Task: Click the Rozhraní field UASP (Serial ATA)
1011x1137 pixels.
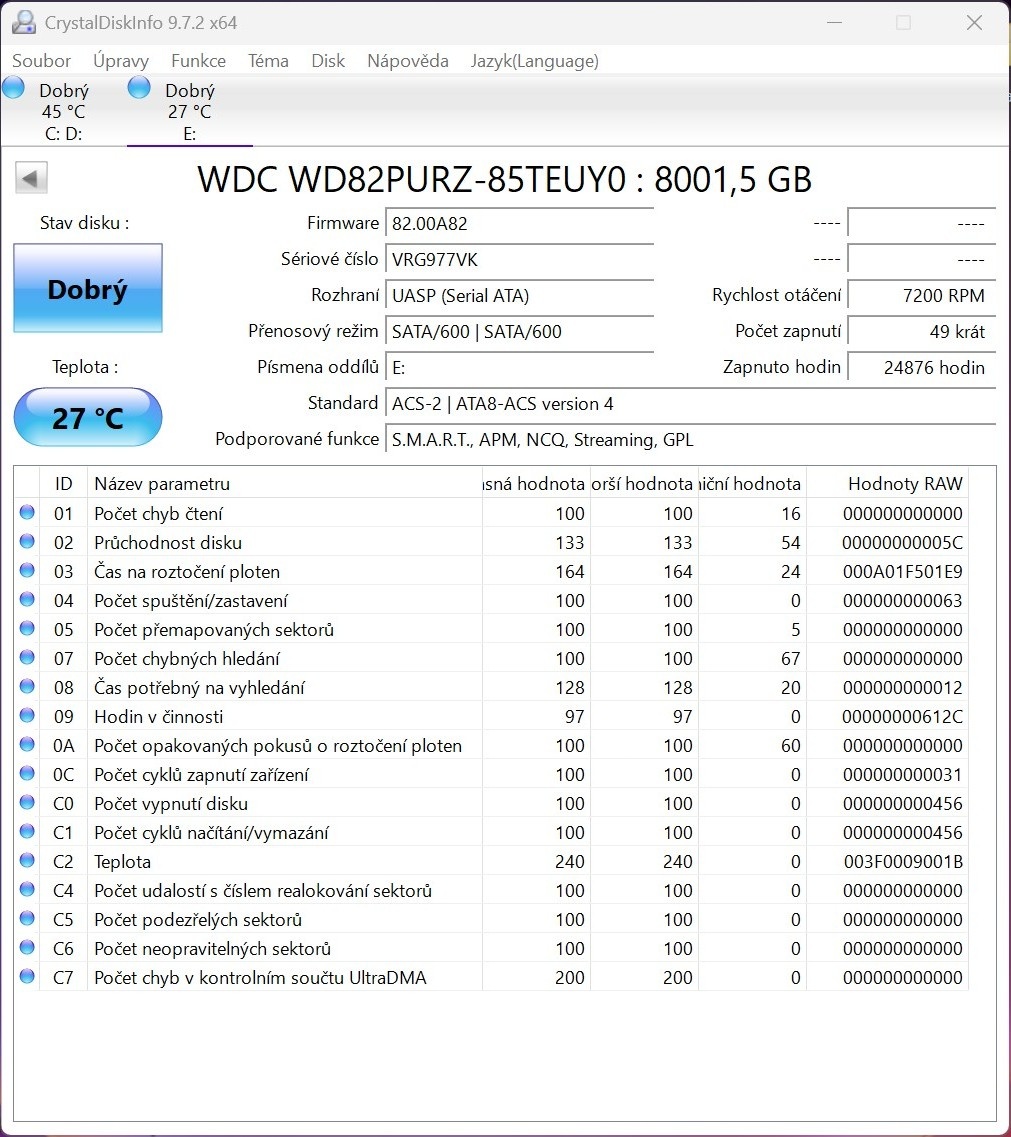Action: (x=519, y=295)
